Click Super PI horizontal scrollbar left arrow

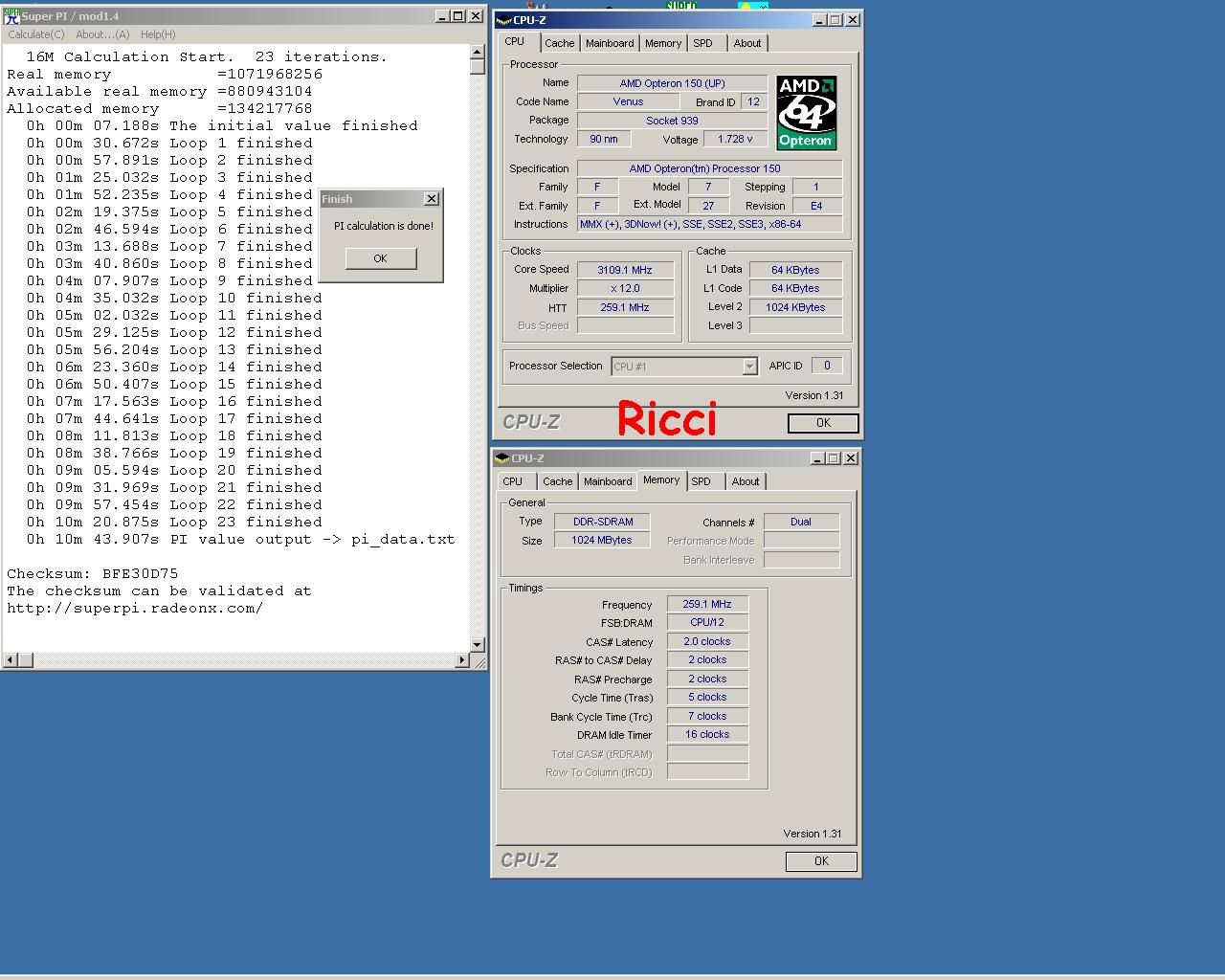[11, 660]
